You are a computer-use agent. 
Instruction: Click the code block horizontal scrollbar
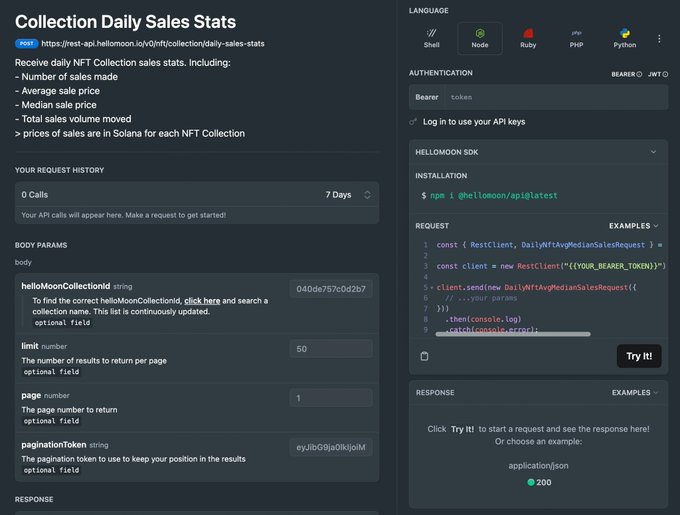pyautogui.click(x=513, y=334)
